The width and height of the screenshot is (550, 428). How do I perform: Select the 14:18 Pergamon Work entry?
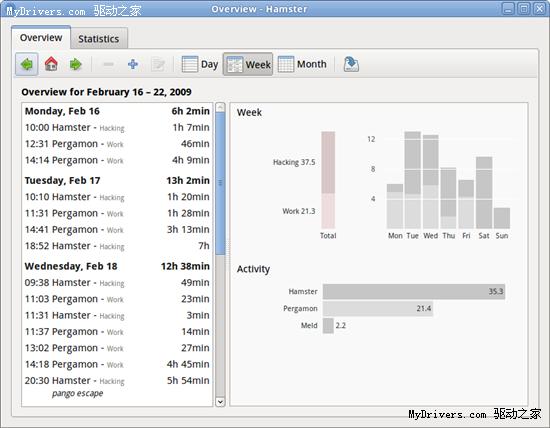(x=117, y=365)
